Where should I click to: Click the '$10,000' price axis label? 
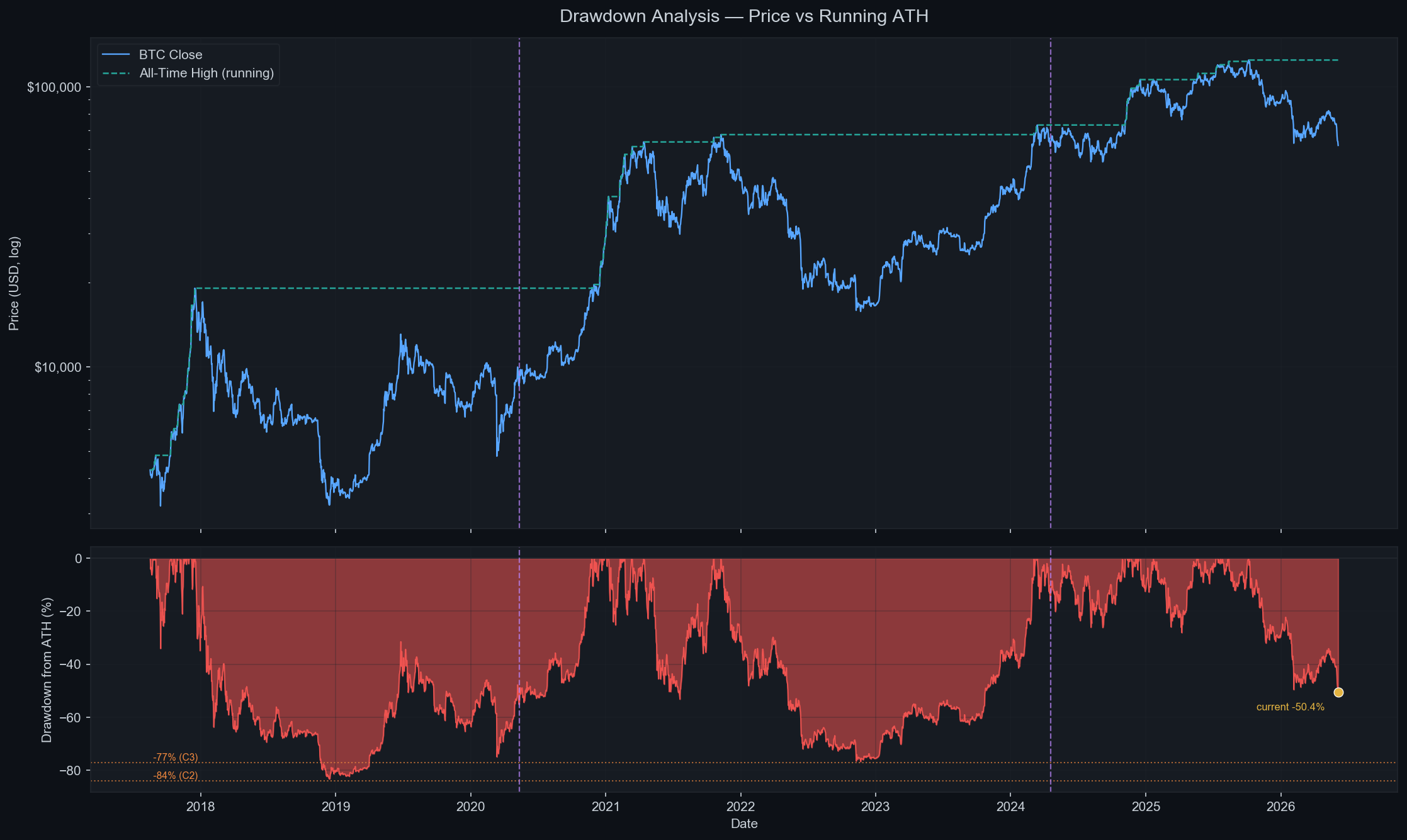coord(58,367)
